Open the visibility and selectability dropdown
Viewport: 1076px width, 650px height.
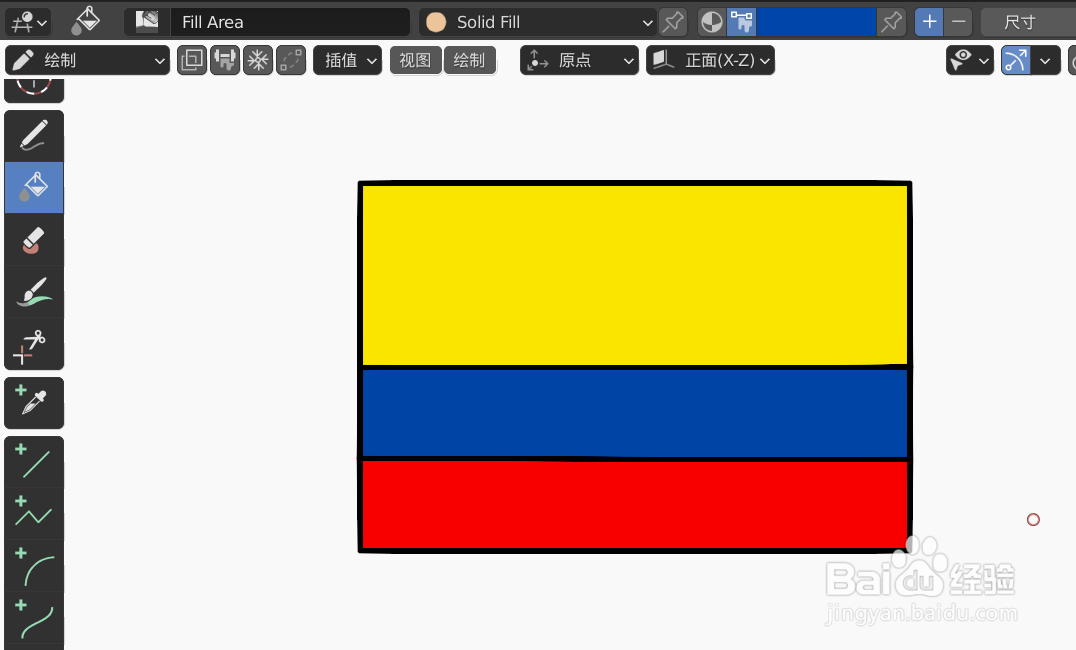(x=970, y=60)
